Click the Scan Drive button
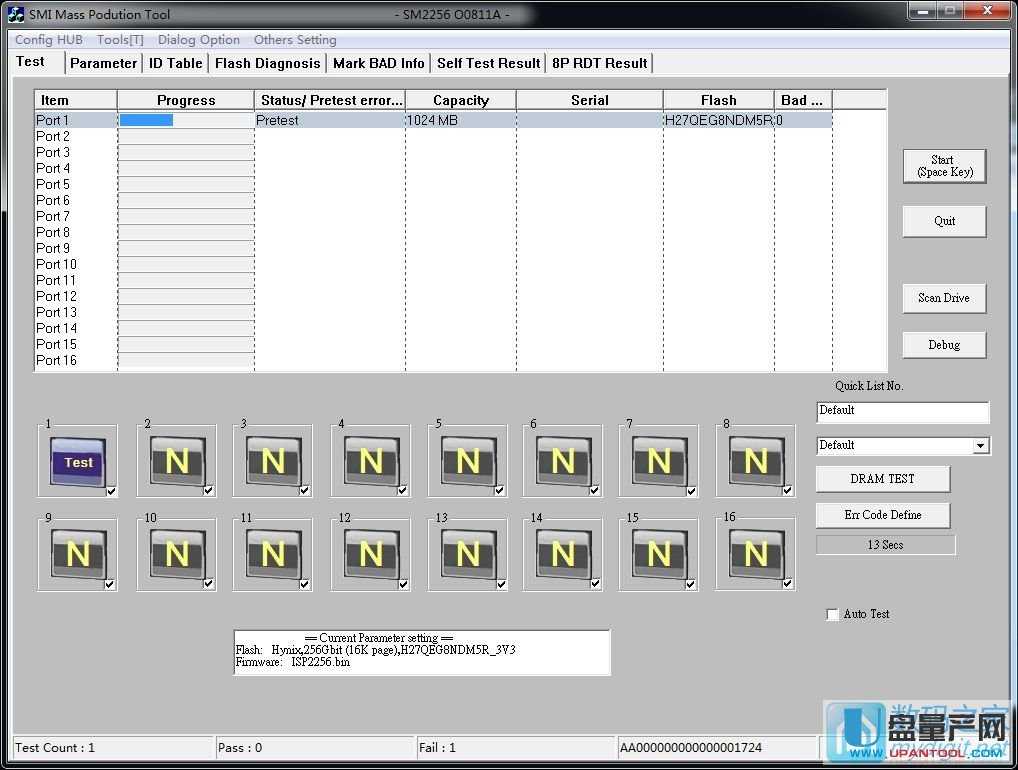This screenshot has height=770, width=1018. 943,298
